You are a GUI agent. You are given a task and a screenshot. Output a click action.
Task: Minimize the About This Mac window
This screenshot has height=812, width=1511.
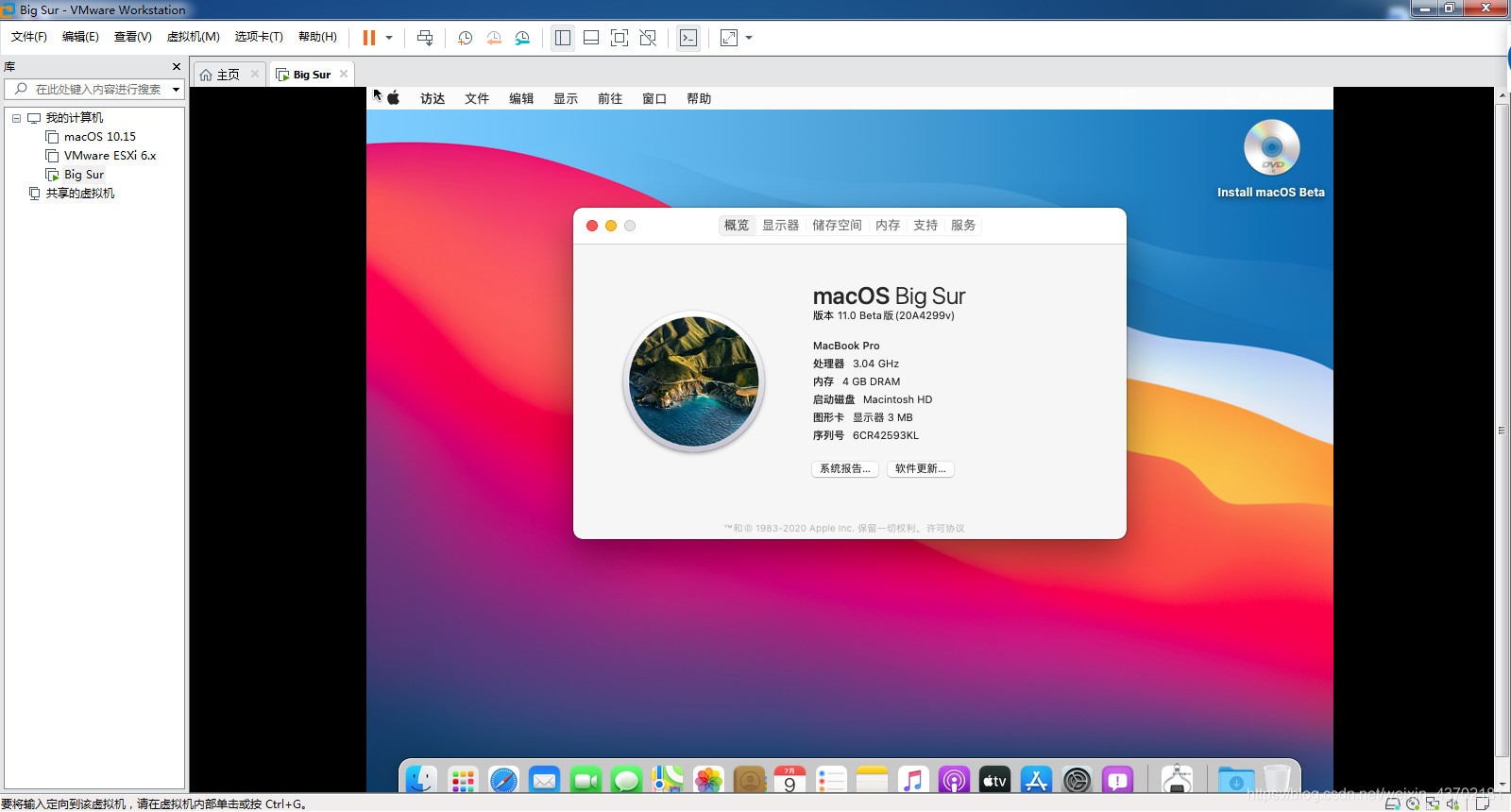coord(611,226)
